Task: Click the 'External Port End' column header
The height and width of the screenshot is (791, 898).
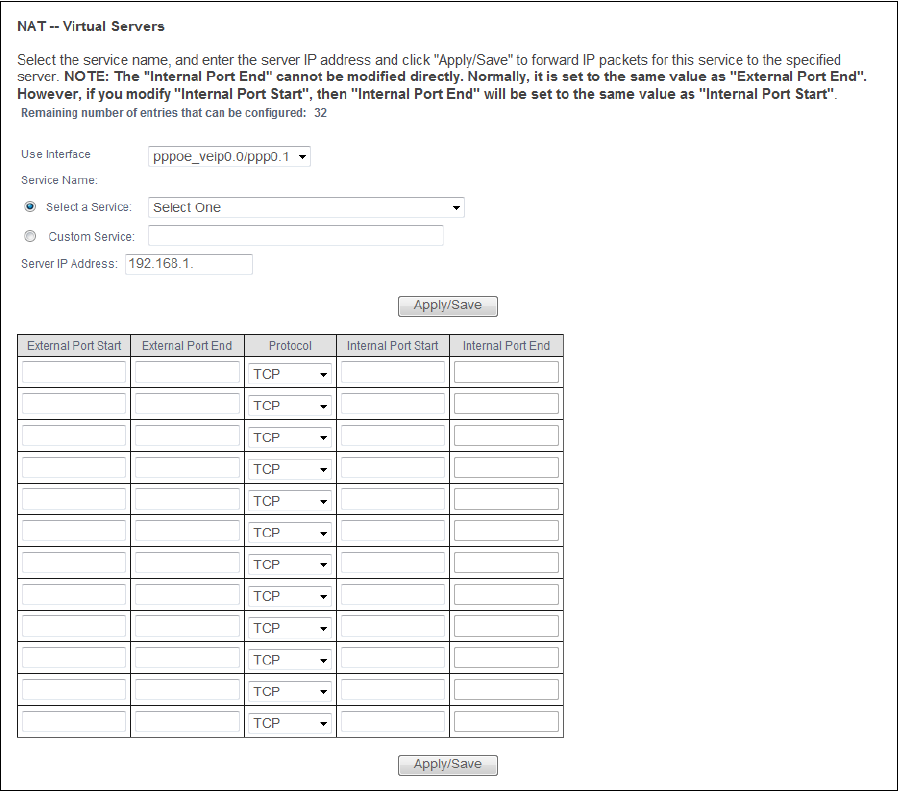Action: click(x=187, y=346)
